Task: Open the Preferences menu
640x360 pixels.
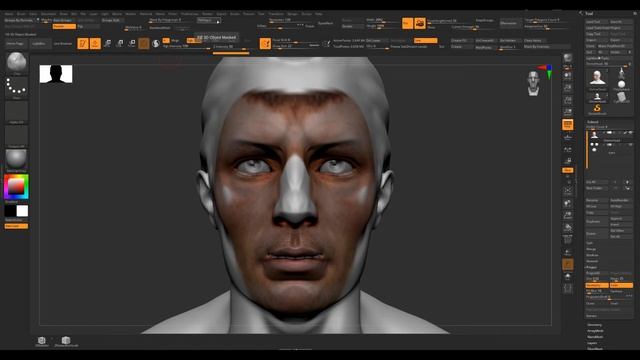Action: pos(190,13)
